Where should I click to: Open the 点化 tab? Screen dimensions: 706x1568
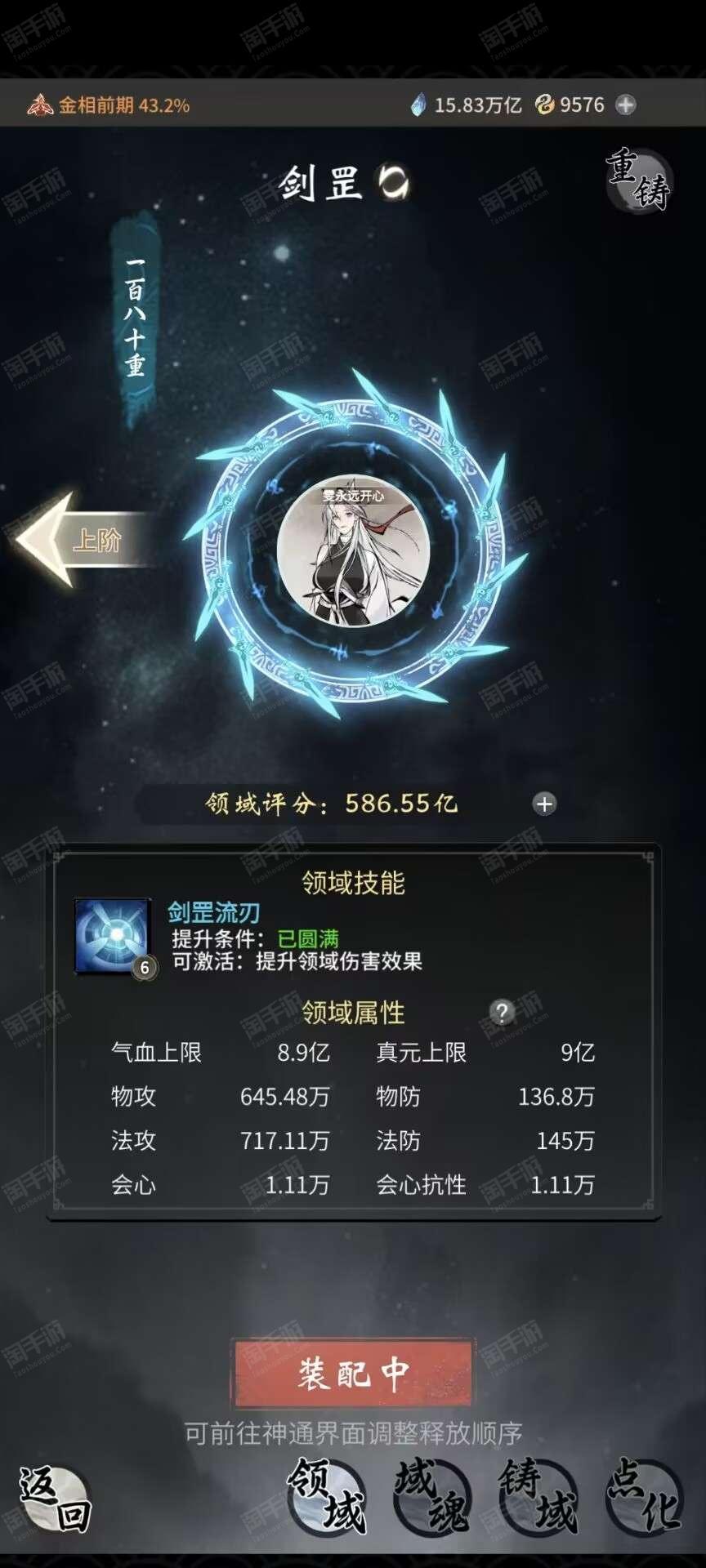(644, 1494)
